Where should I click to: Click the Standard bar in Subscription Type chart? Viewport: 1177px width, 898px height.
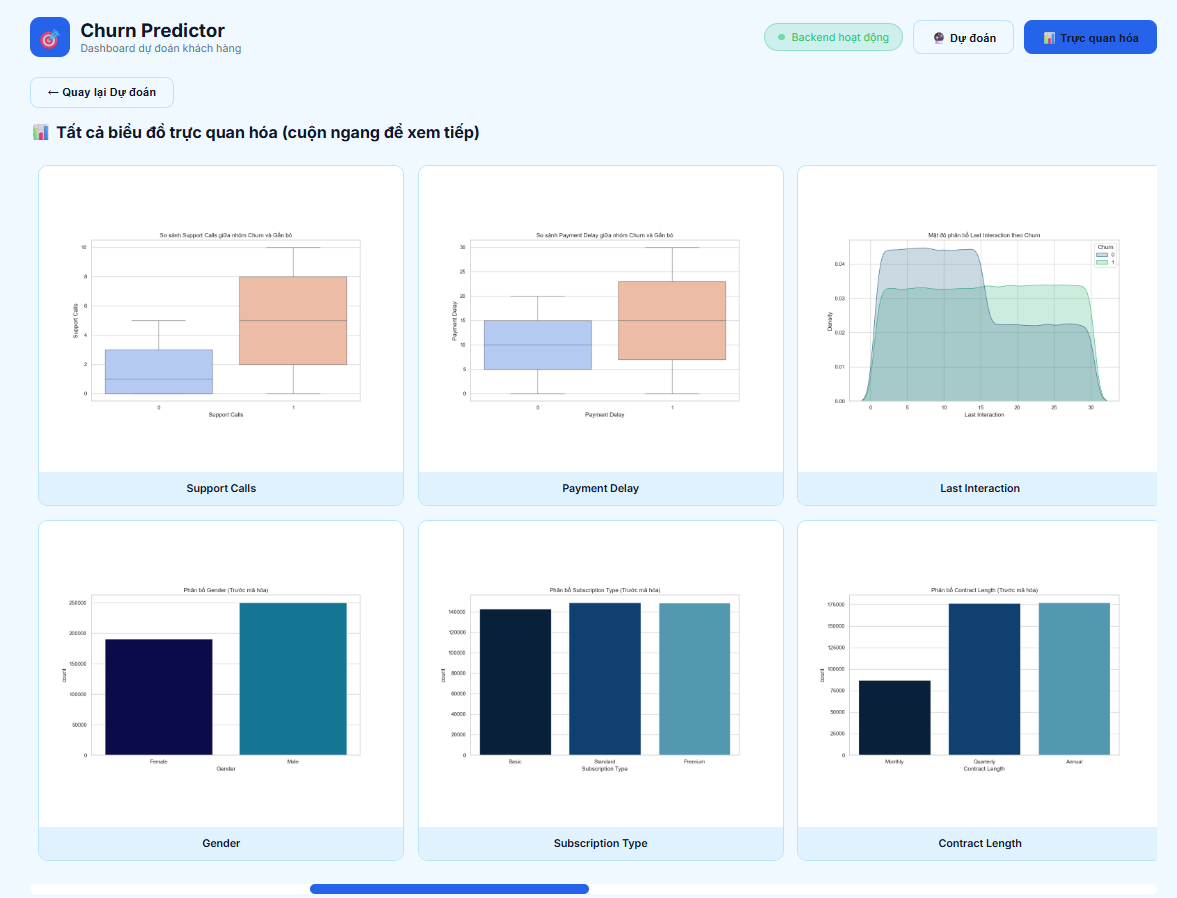[x=604, y=678]
